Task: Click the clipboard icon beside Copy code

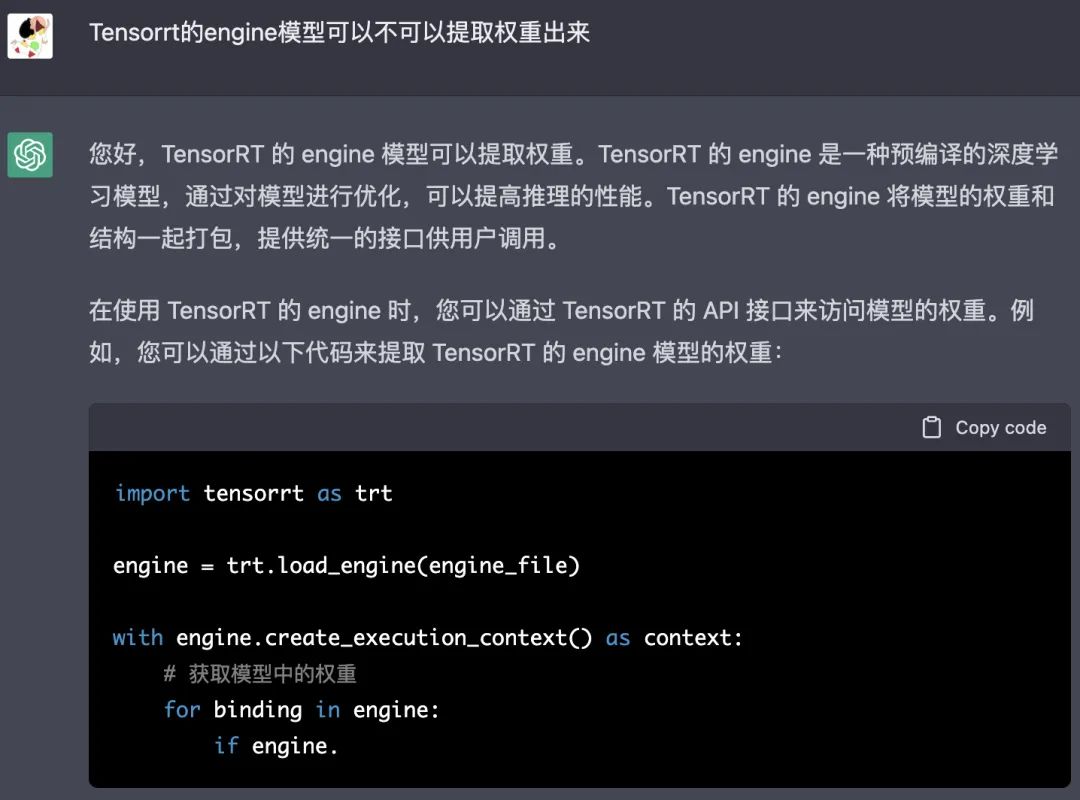Action: pyautogui.click(x=931, y=427)
